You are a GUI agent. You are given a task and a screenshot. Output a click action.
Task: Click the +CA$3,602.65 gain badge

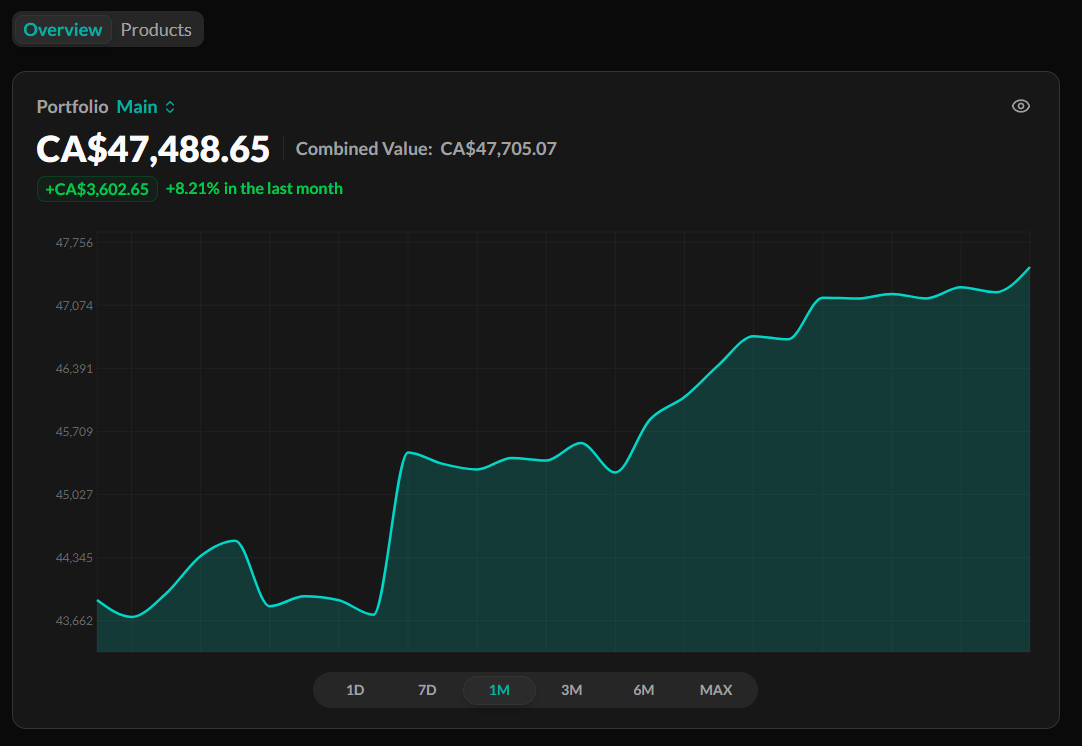click(97, 189)
